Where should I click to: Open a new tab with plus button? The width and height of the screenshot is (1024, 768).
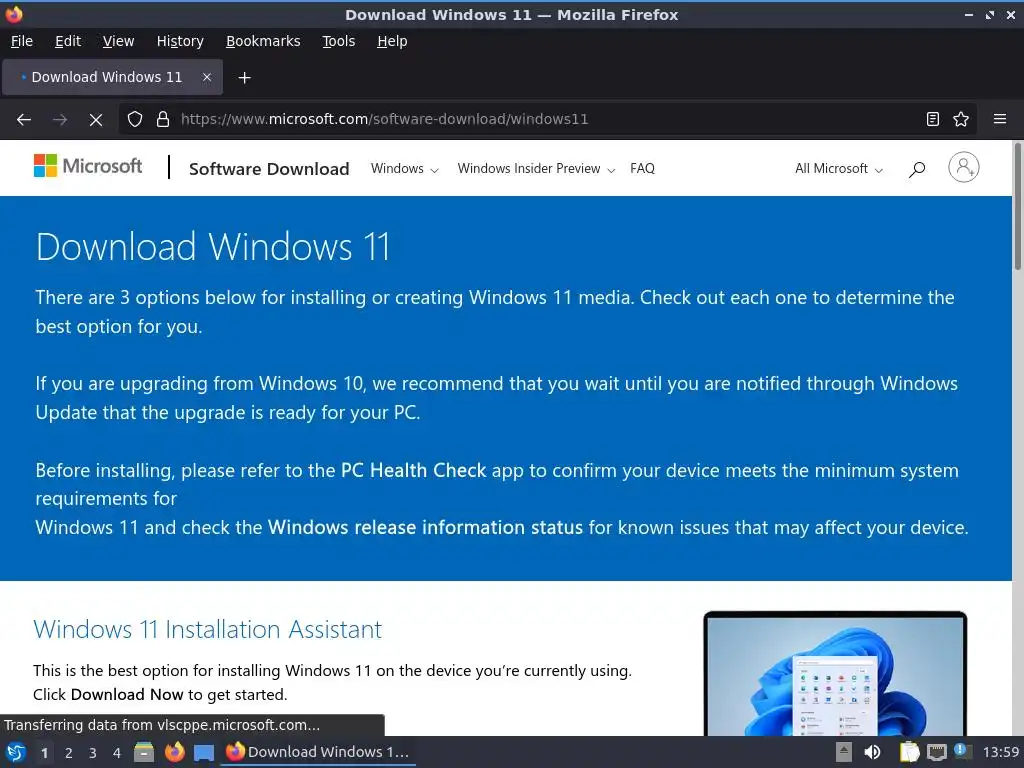click(244, 78)
